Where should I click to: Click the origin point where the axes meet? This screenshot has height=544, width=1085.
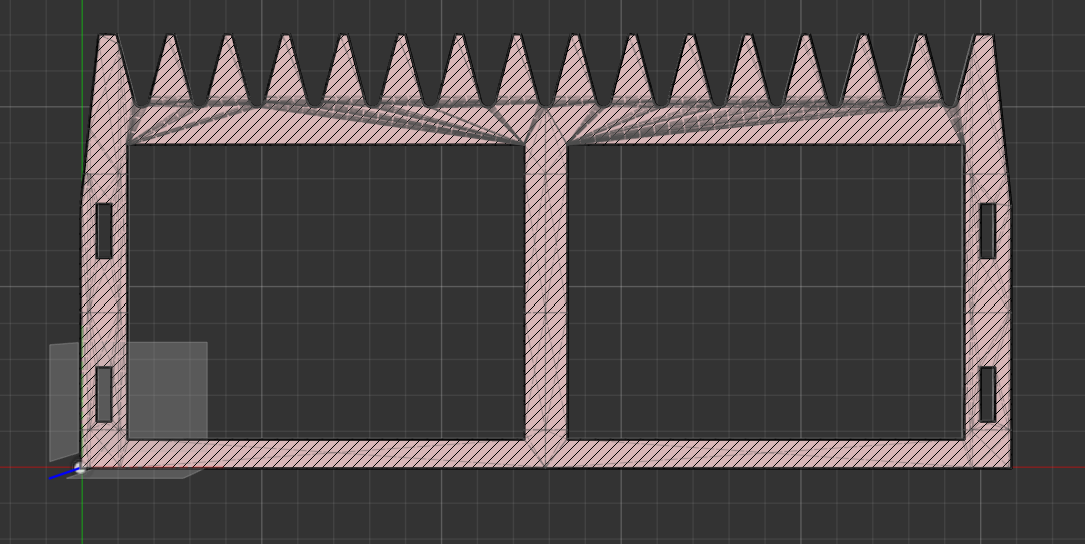[x=82, y=467]
